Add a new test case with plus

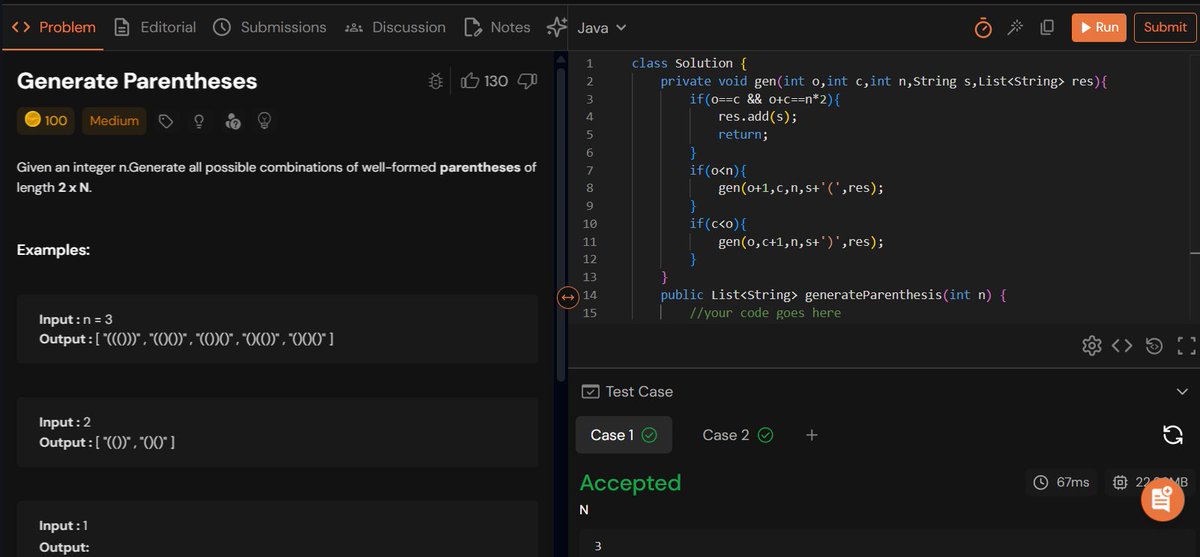tap(812, 435)
